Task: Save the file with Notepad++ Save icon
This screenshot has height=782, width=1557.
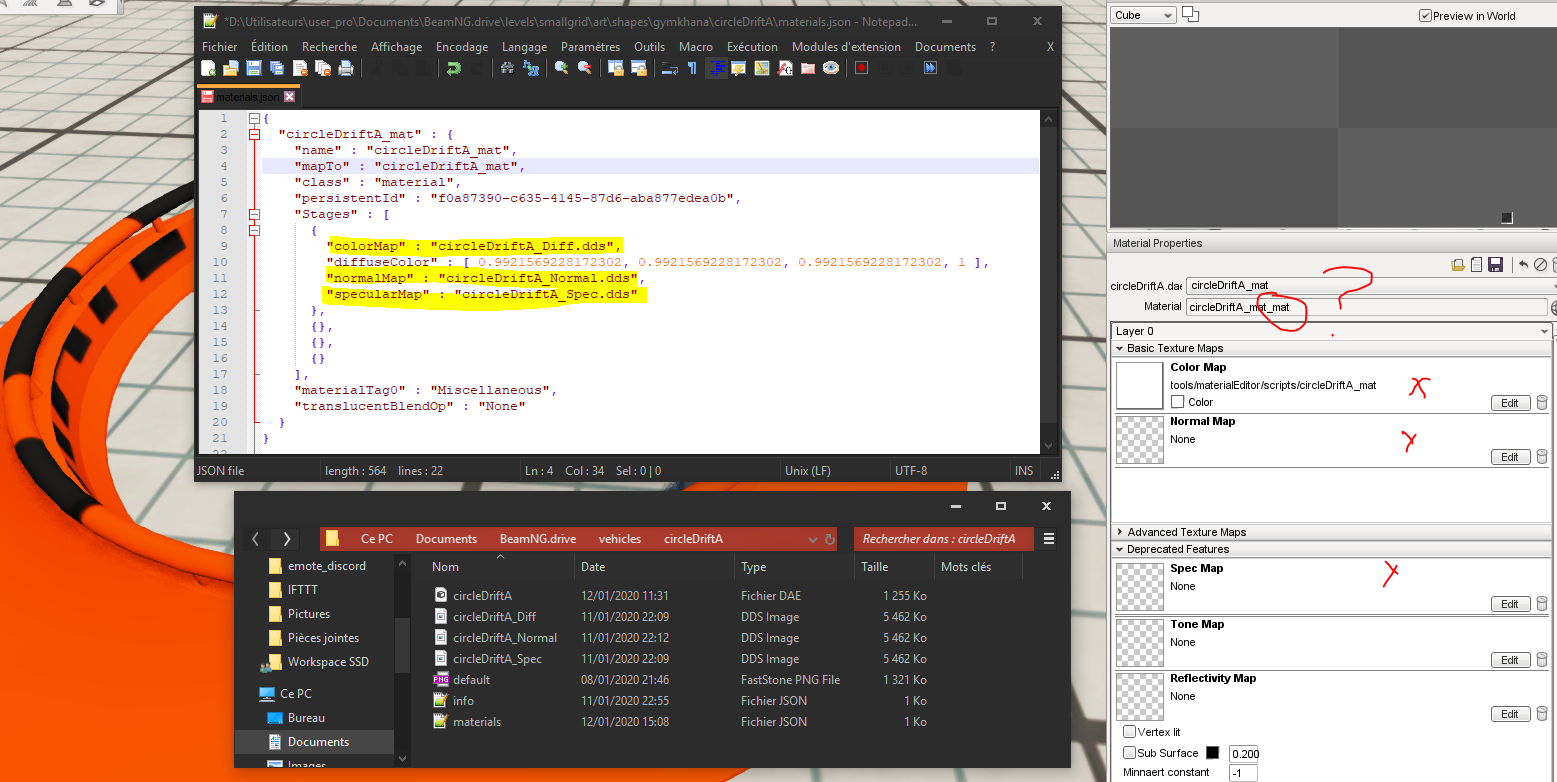Action: pos(254,68)
